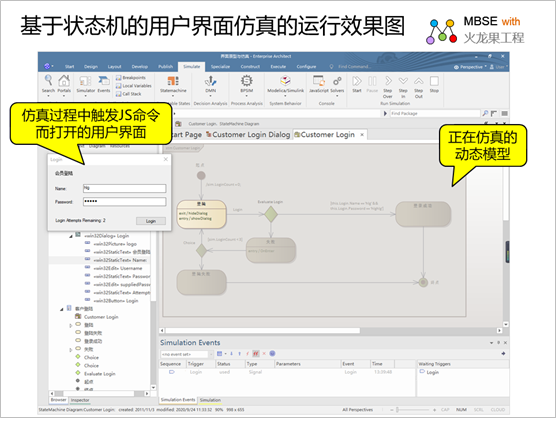Focus the Name input field
Screen dimensions: 557x421
[124, 188]
